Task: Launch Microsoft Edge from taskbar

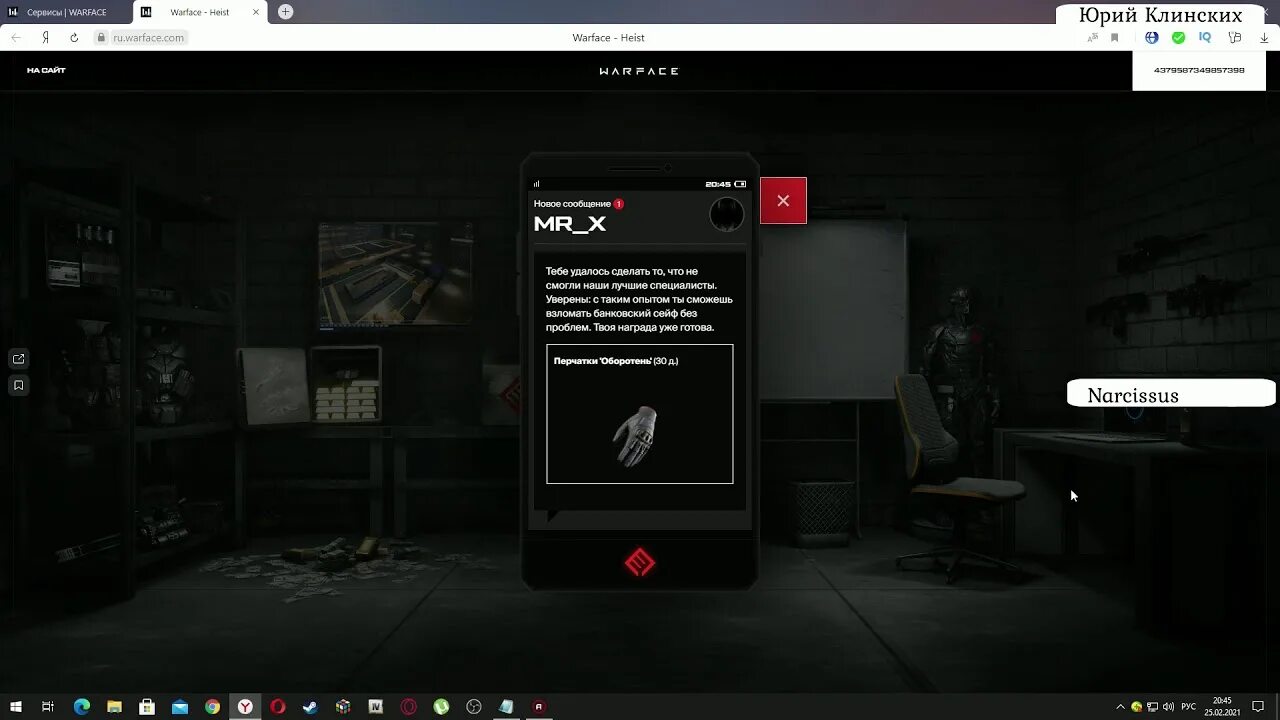Action: point(82,707)
